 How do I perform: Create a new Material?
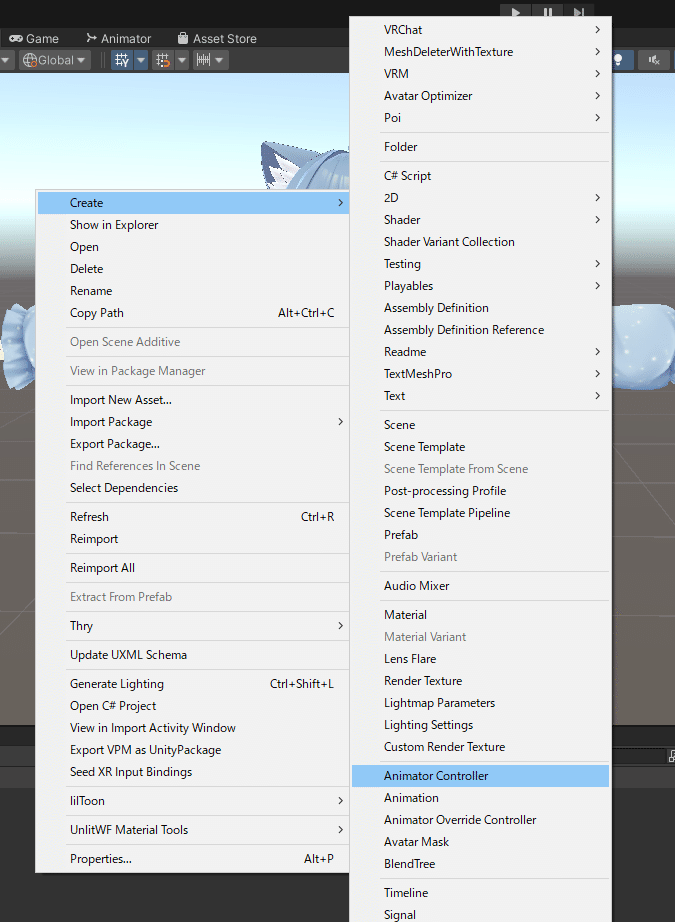(480, 615)
